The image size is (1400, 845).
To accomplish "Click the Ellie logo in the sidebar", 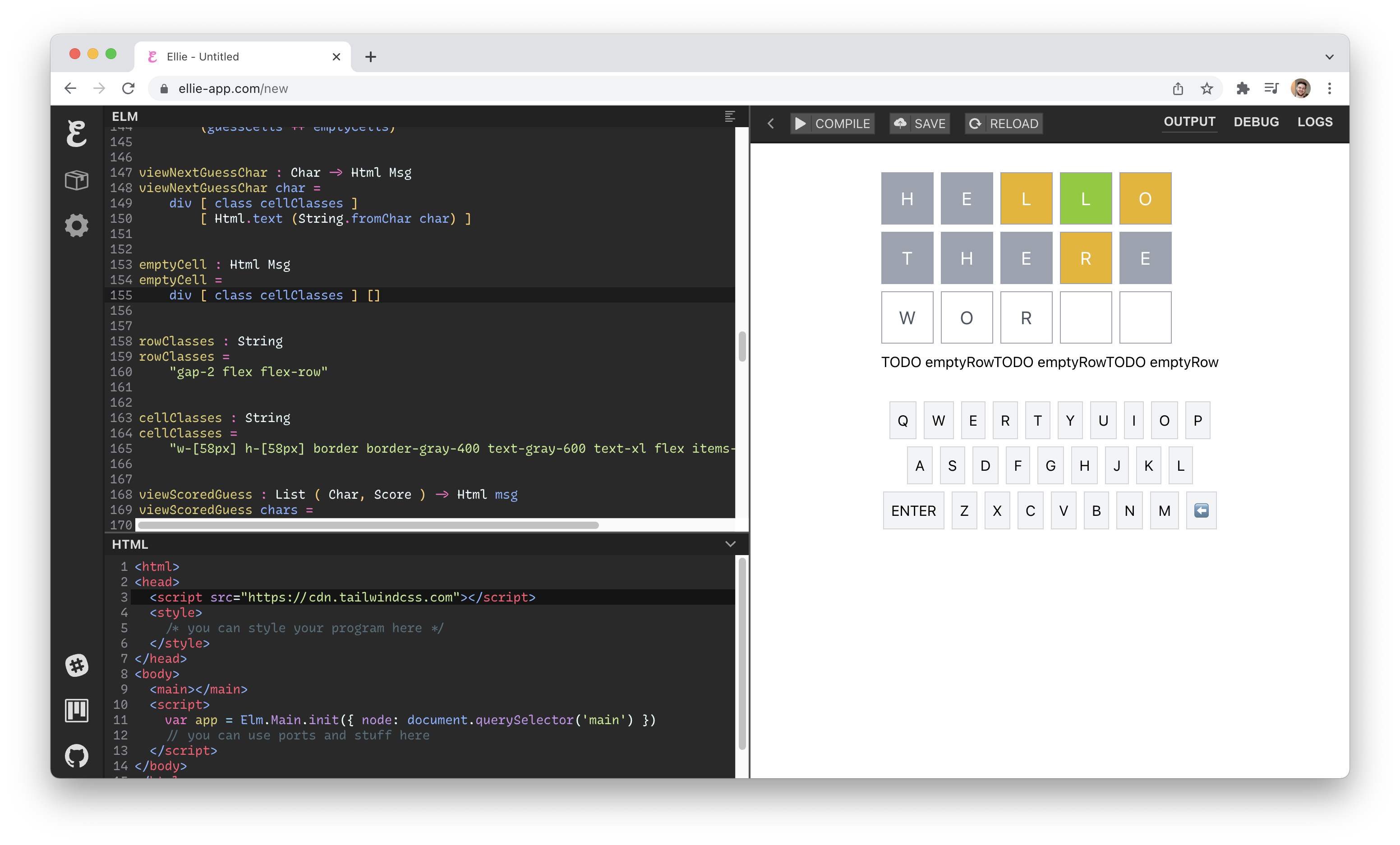I will pos(76,134).
